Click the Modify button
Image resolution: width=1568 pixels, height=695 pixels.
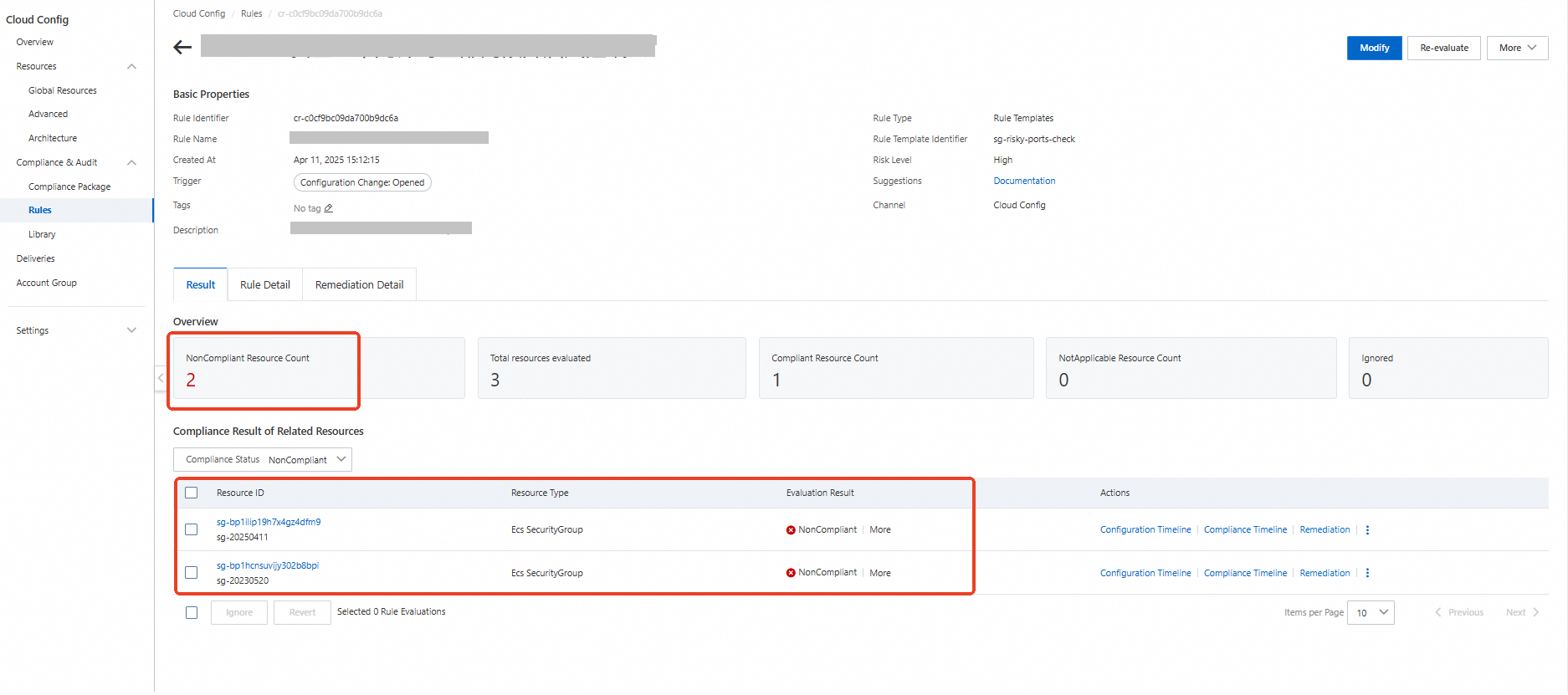point(1374,48)
